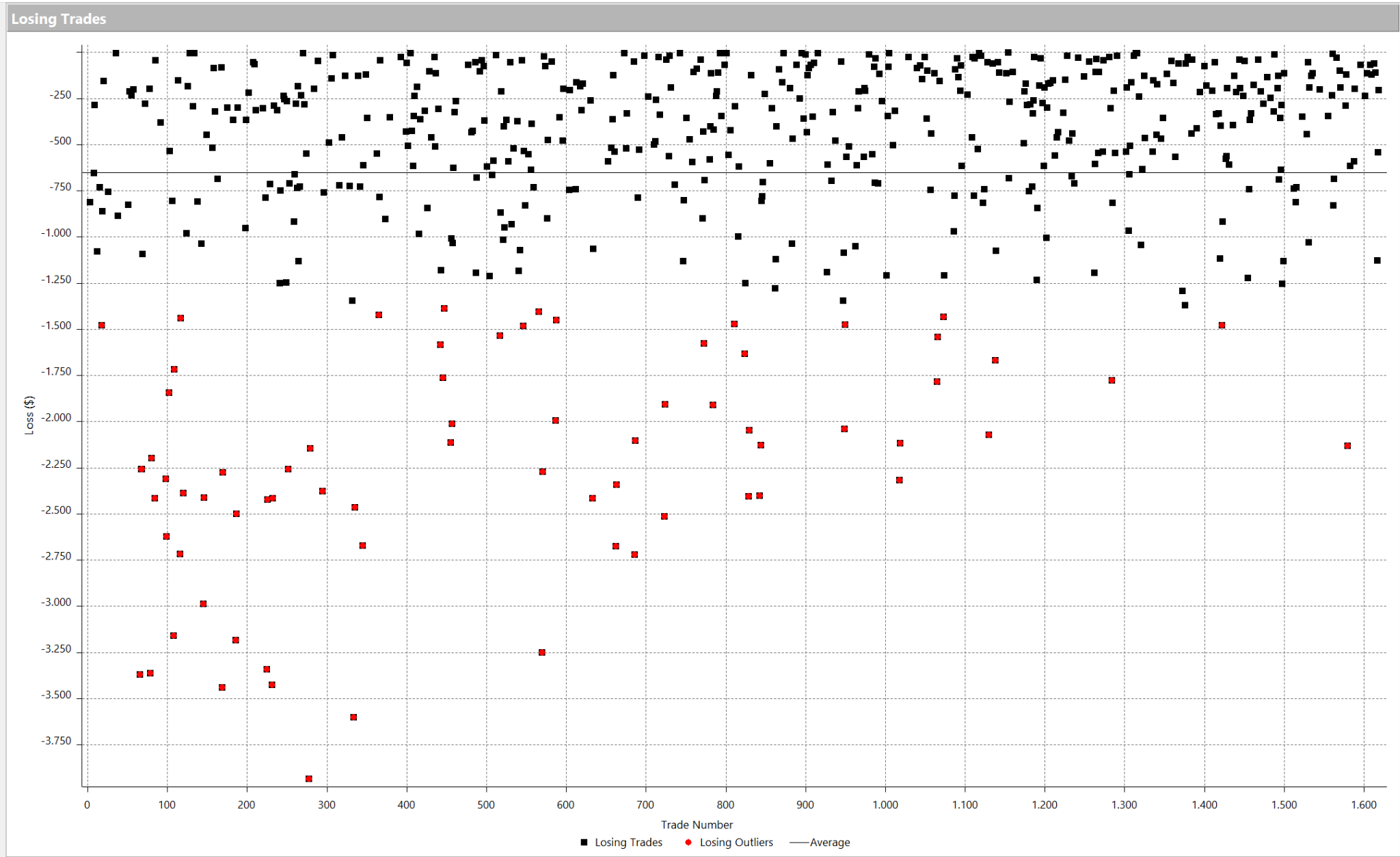The image size is (1400, 857).
Task: Click the -1.750 y-axis tick label
Action: point(56,372)
